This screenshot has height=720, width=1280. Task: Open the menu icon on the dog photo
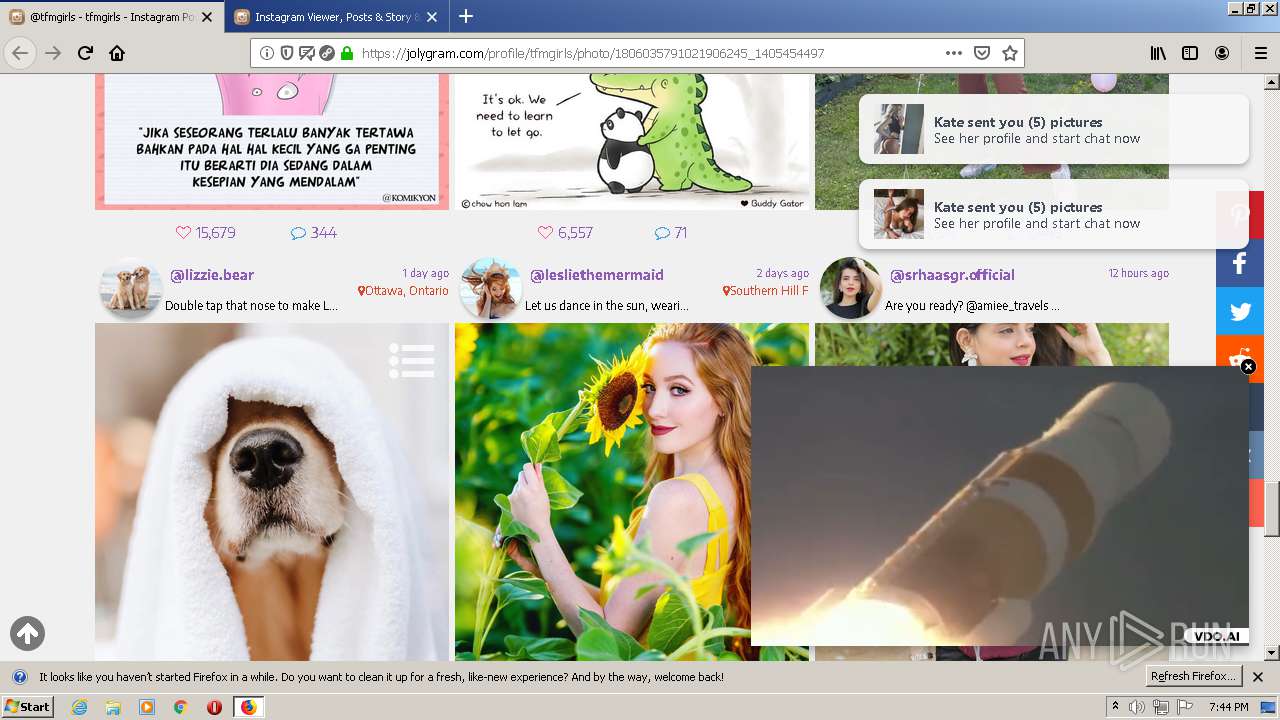point(412,361)
